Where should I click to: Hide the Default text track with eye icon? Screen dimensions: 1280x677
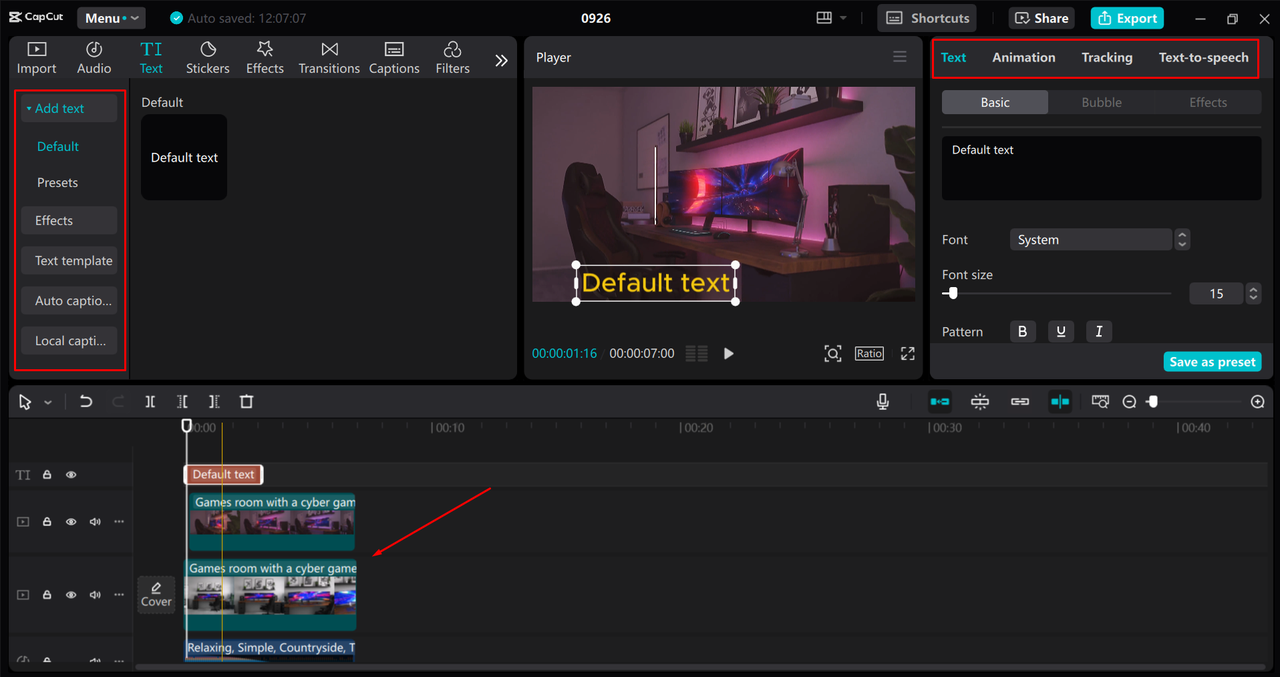click(71, 475)
